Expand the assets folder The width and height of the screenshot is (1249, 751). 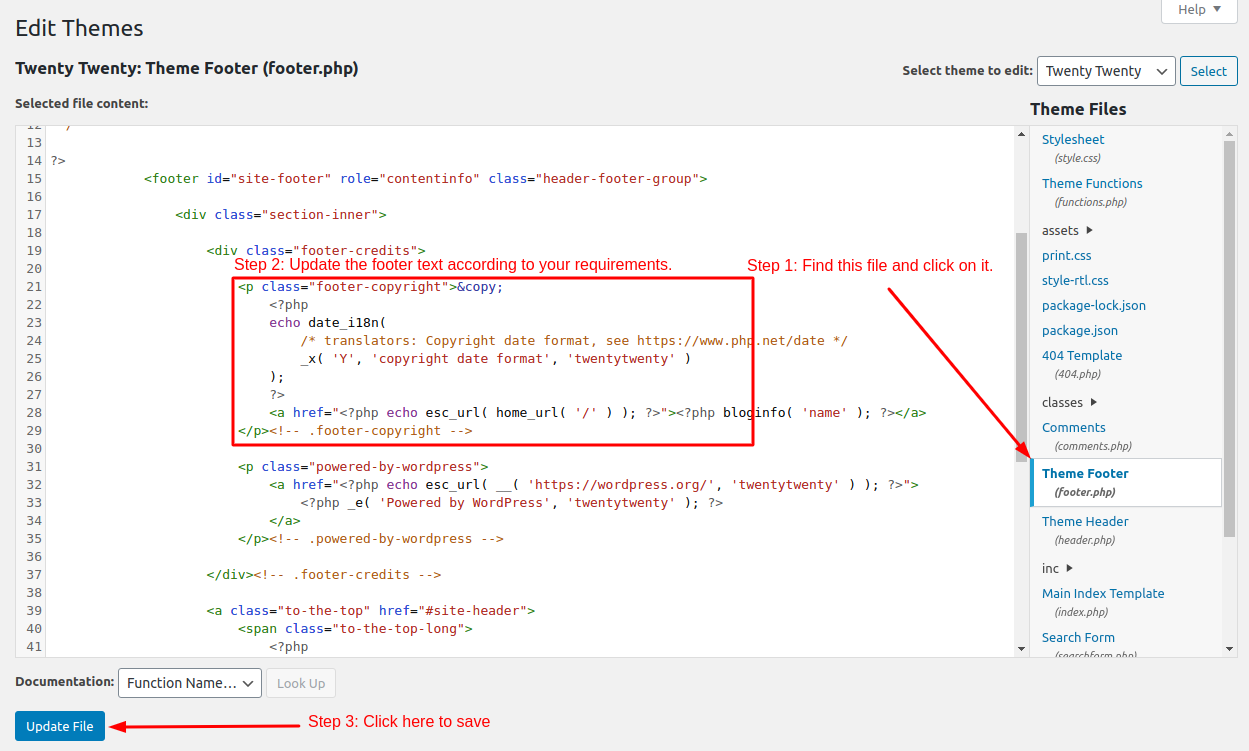(x=1068, y=231)
